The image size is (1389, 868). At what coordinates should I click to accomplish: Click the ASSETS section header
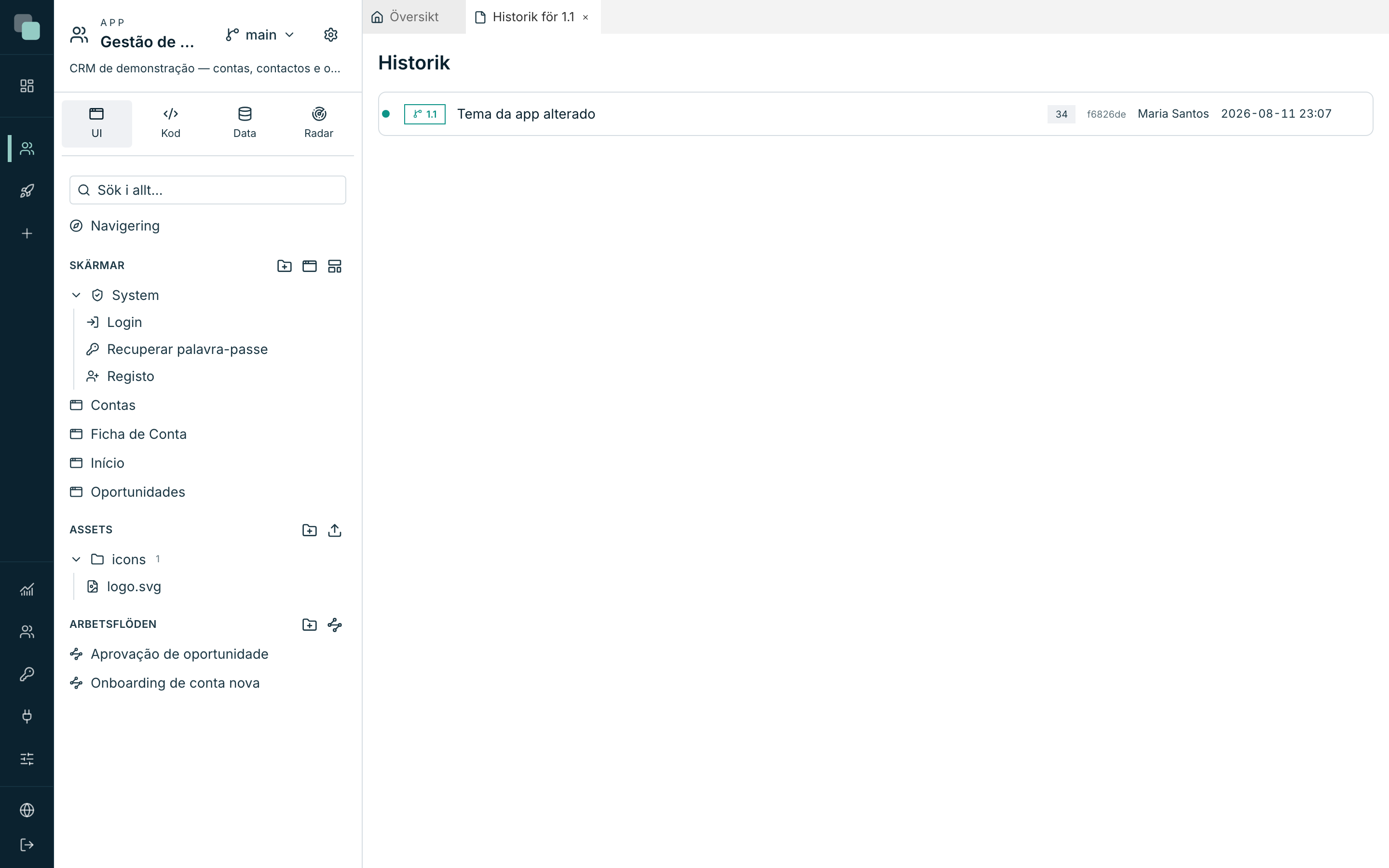pyautogui.click(x=91, y=529)
